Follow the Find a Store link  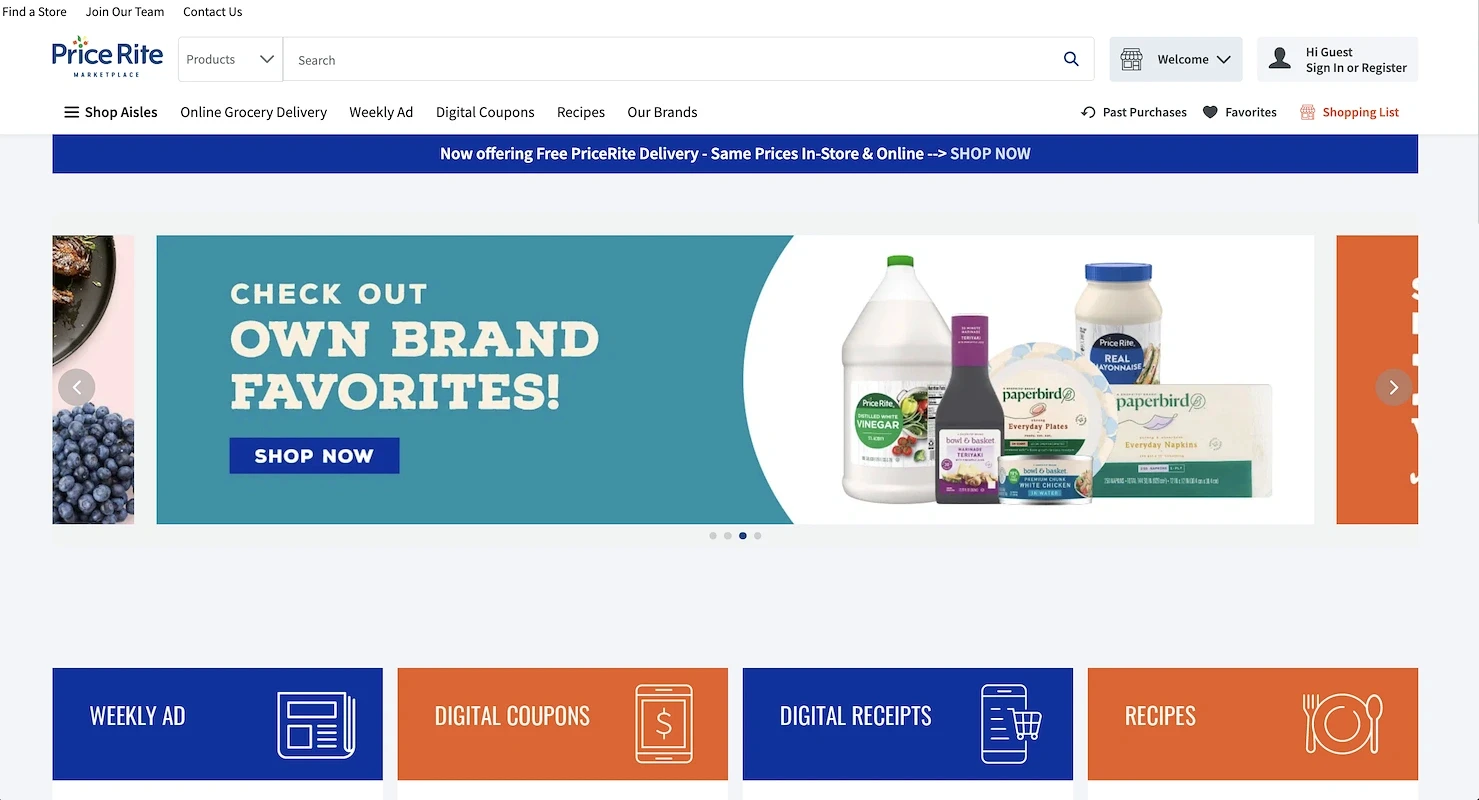pos(34,12)
